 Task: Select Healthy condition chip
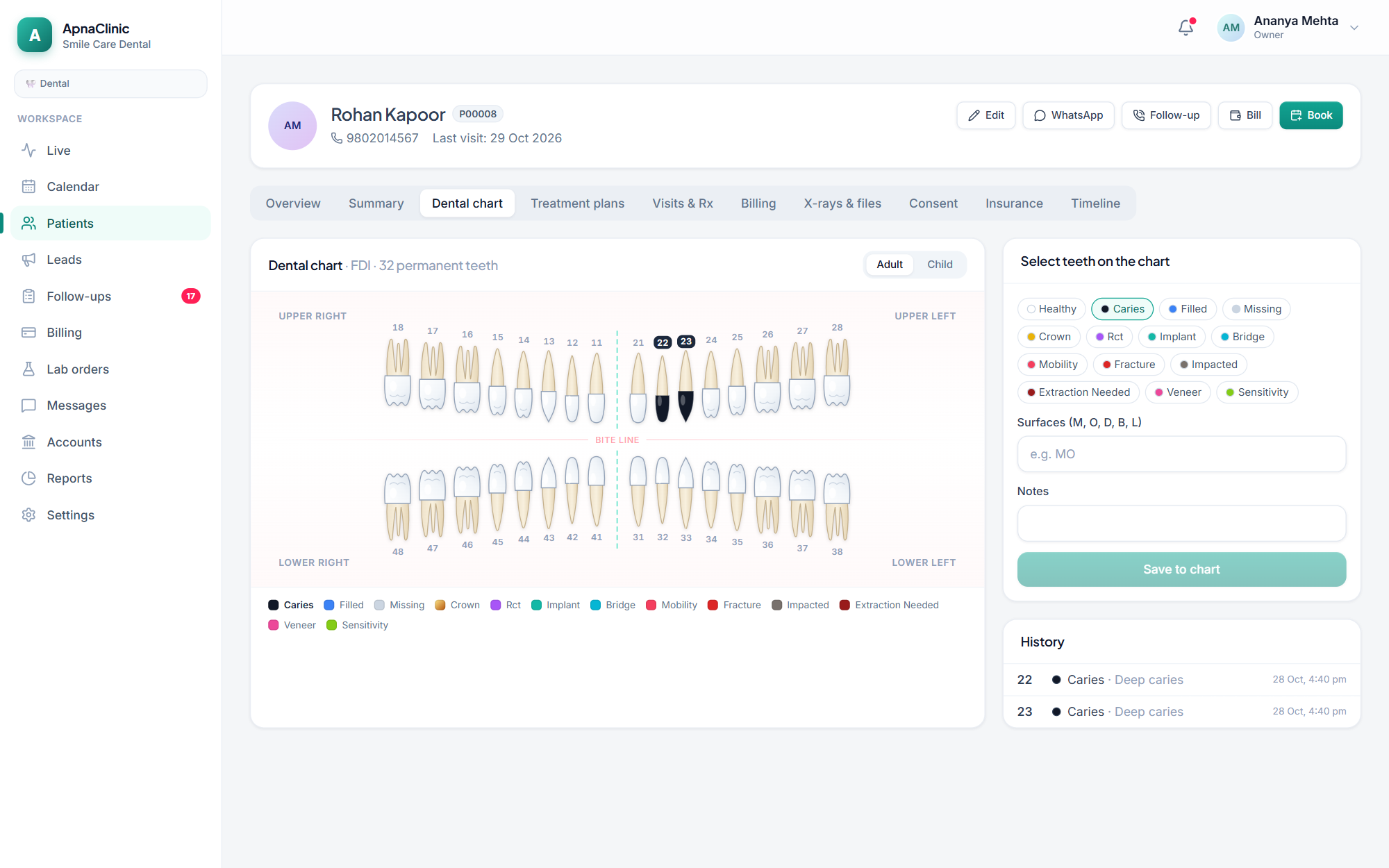[1051, 309]
